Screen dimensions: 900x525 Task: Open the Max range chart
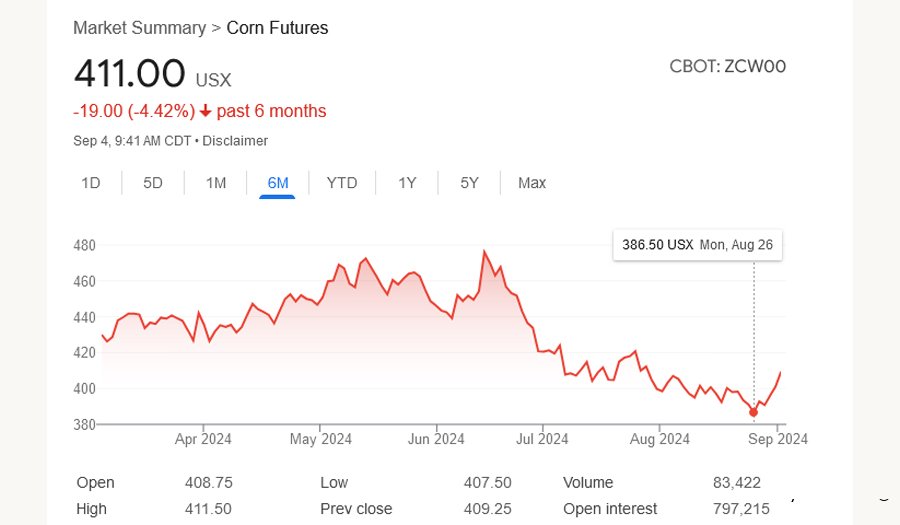[532, 183]
